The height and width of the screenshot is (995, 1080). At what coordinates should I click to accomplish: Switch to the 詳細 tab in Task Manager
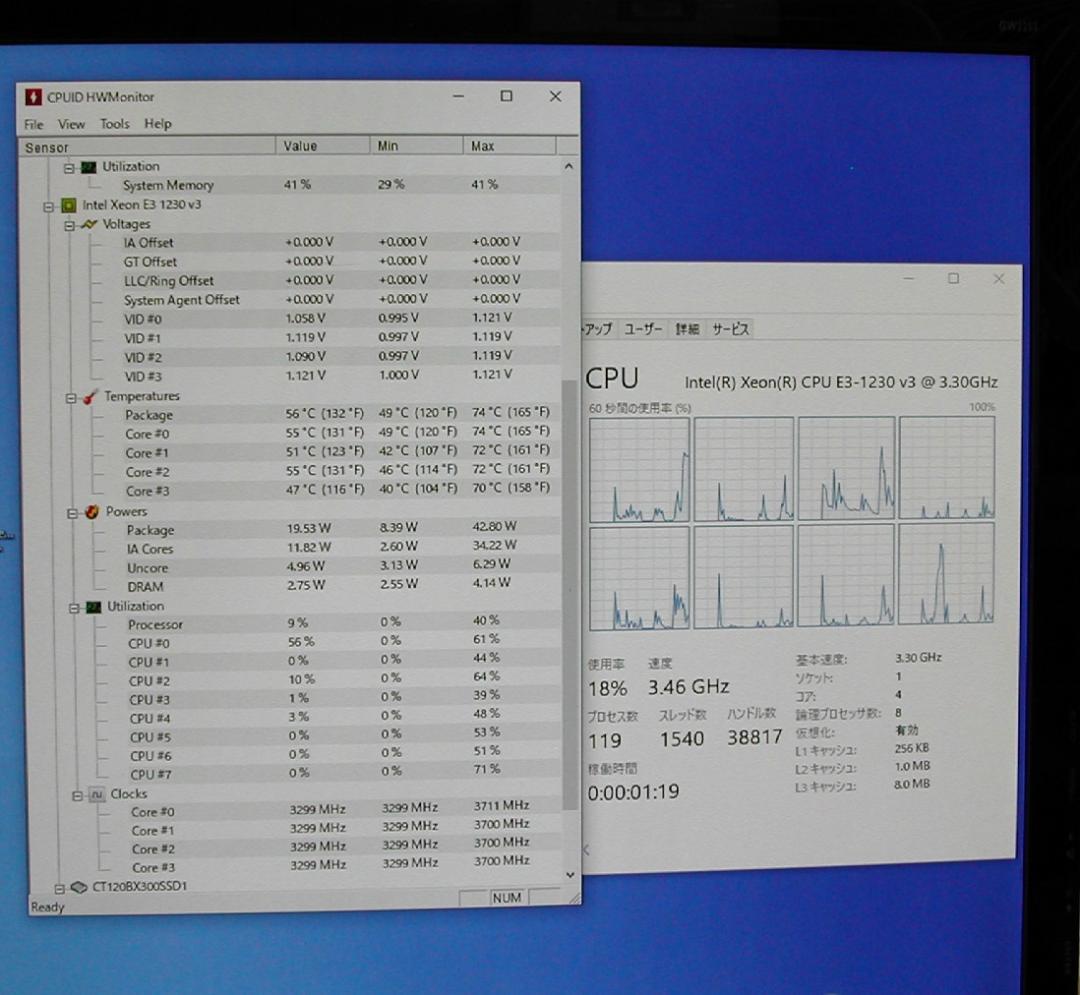point(687,329)
